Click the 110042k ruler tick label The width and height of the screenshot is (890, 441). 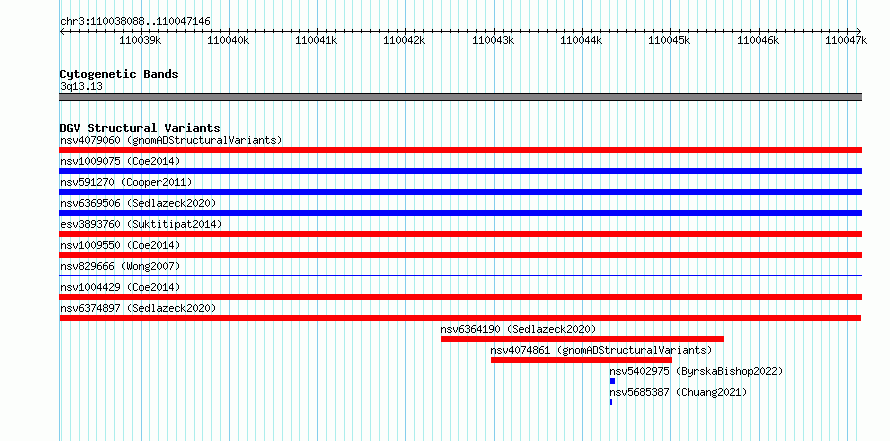(405, 40)
